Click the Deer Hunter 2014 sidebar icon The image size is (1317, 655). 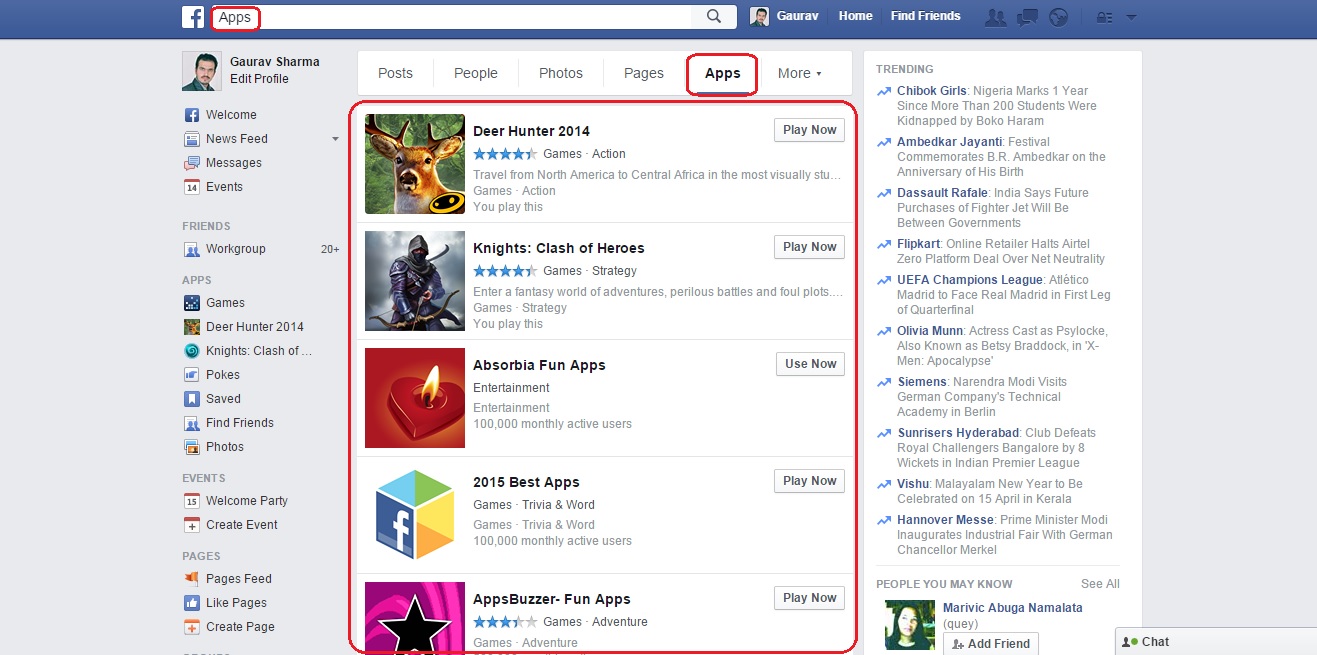click(192, 327)
